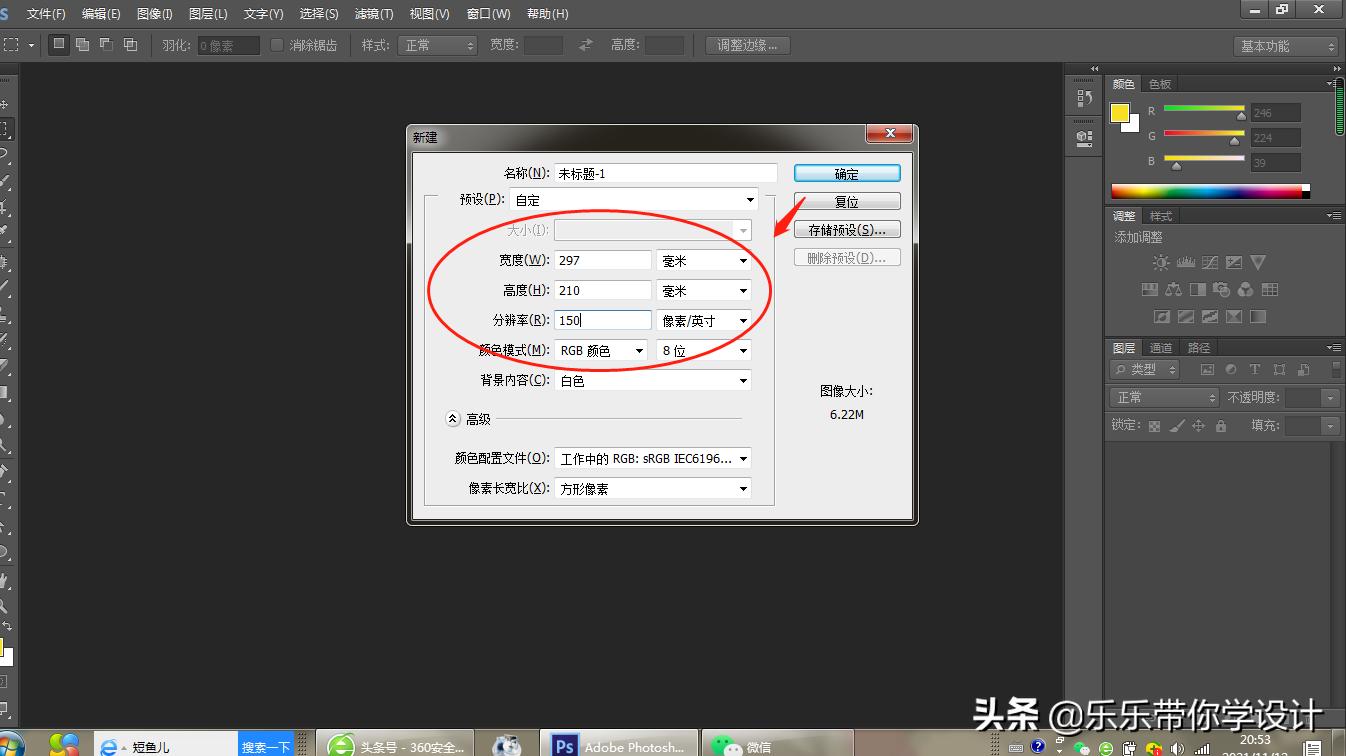Select the Brightness/Contrast adjustment icon
This screenshot has width=1346, height=756.
(1161, 262)
